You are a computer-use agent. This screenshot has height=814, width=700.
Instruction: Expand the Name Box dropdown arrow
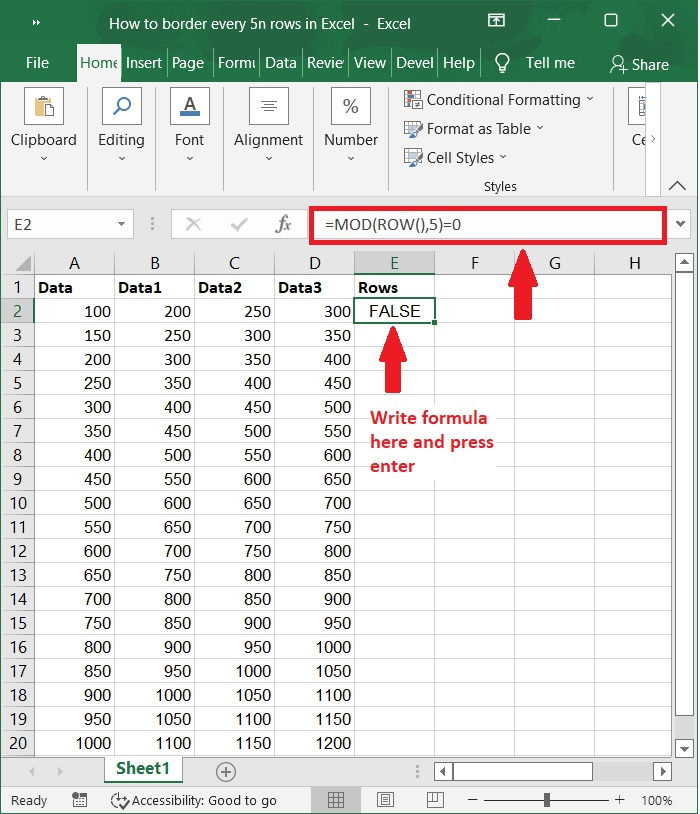[121, 225]
